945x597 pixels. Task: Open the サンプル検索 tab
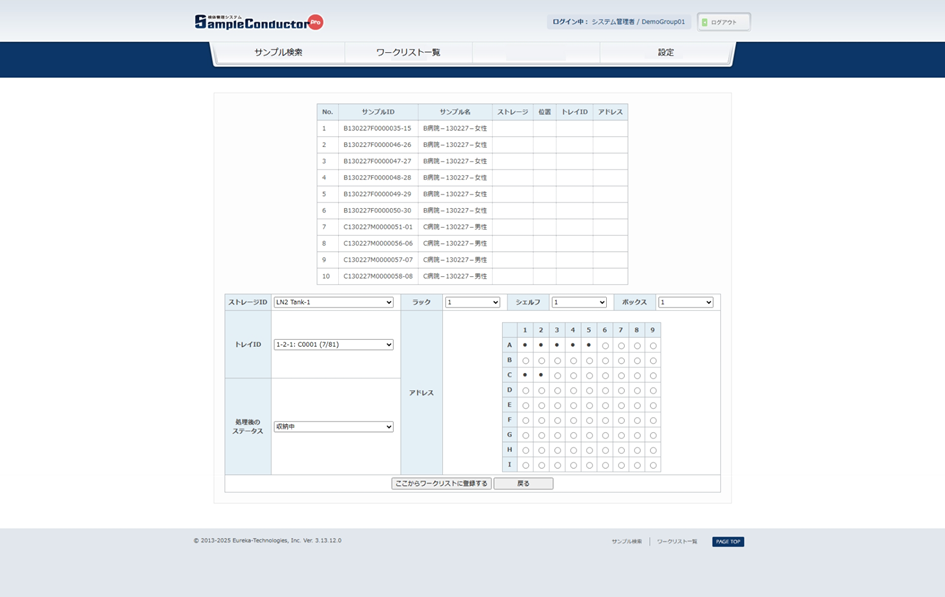[278, 52]
